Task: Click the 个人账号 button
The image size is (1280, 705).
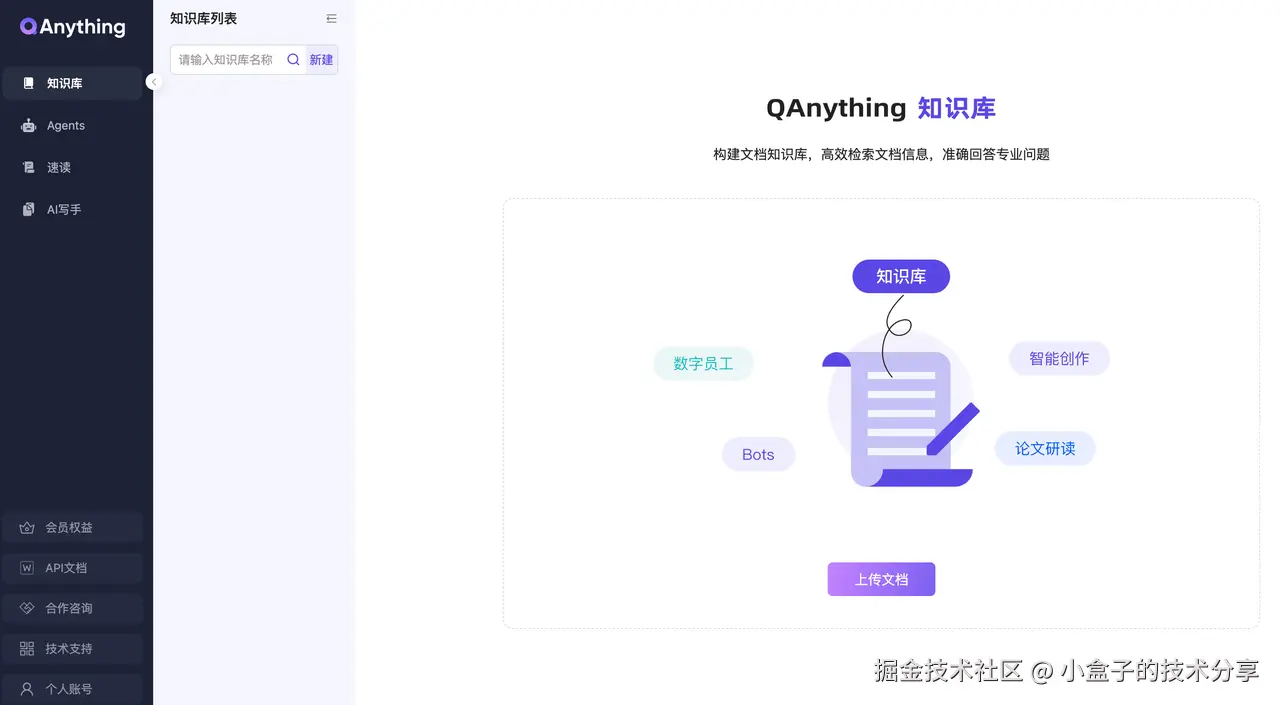Action: point(72,689)
